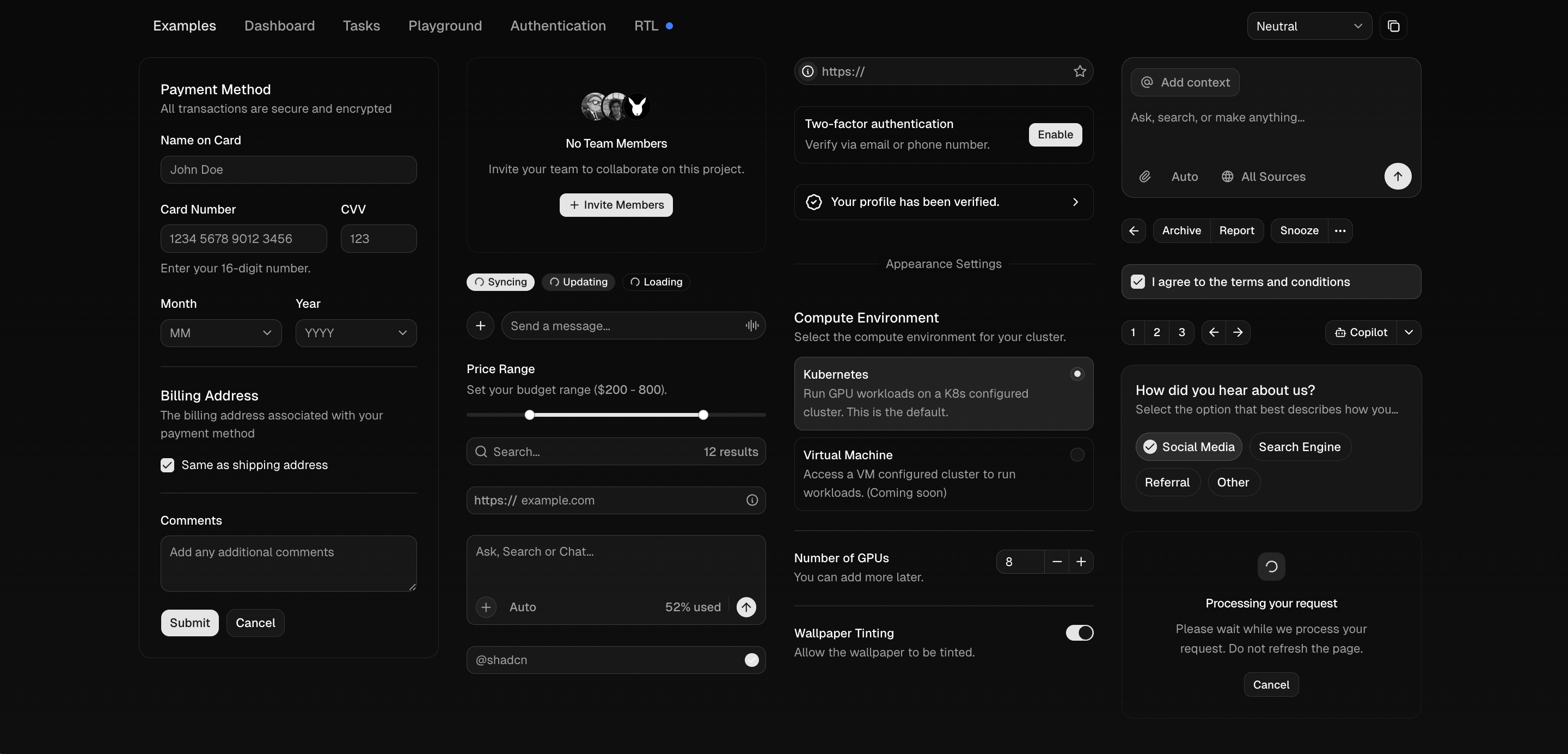Viewport: 1568px width, 754px height.
Task: Go to previous page arrow in pagination
Action: point(1214,332)
